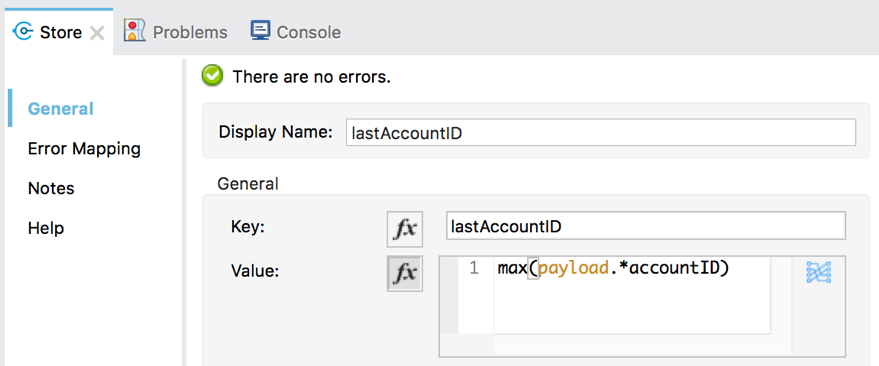Image resolution: width=879 pixels, height=366 pixels.
Task: Open the Error Mapping section
Action: 84,149
